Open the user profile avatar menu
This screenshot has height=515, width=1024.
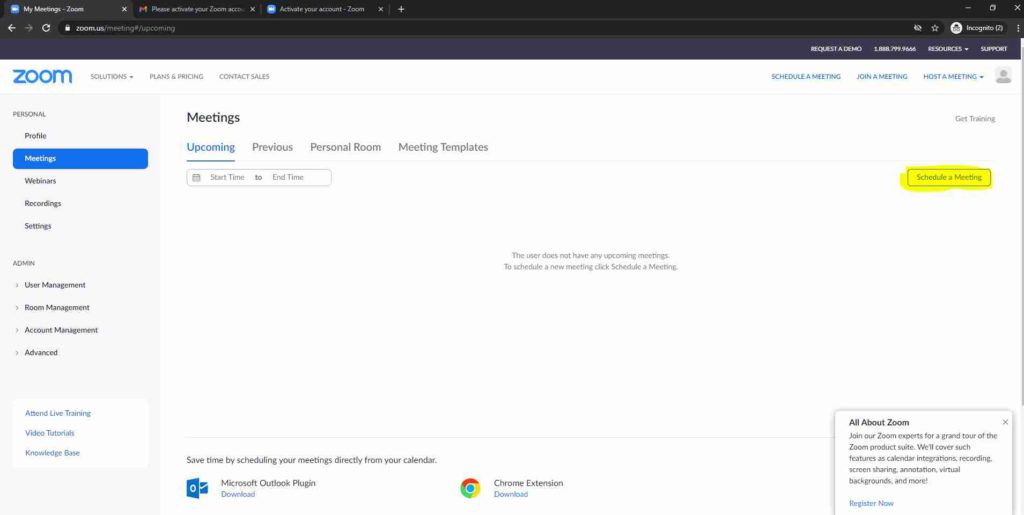1003,76
